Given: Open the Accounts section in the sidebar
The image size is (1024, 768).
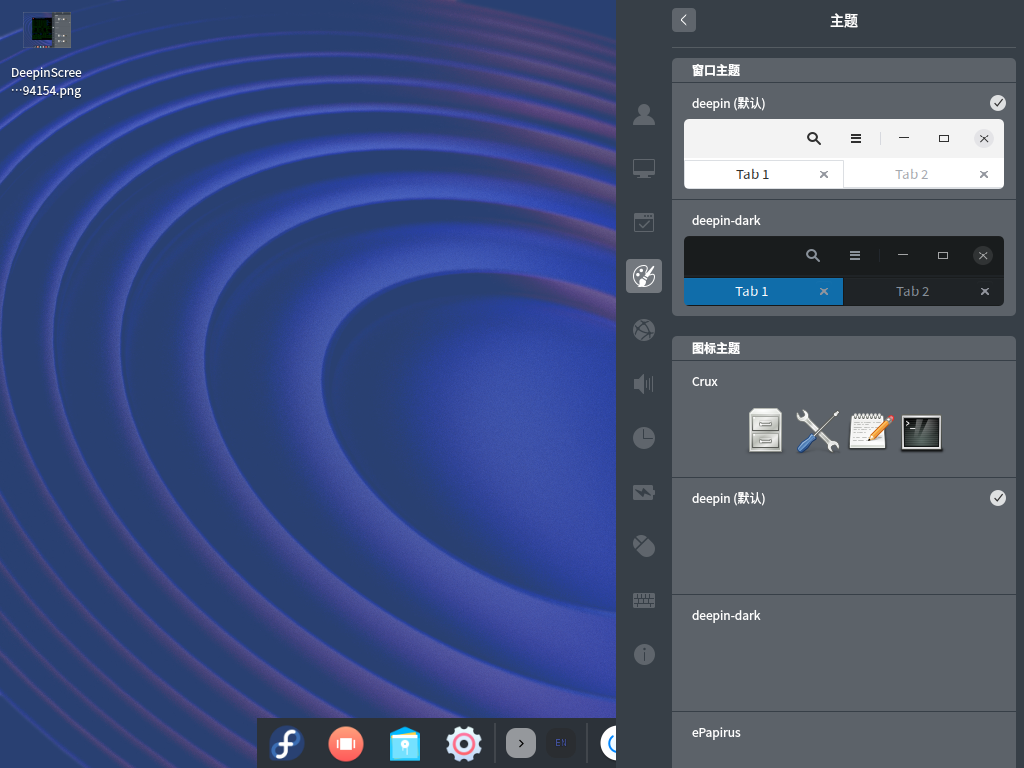Looking at the screenshot, I should tap(644, 114).
